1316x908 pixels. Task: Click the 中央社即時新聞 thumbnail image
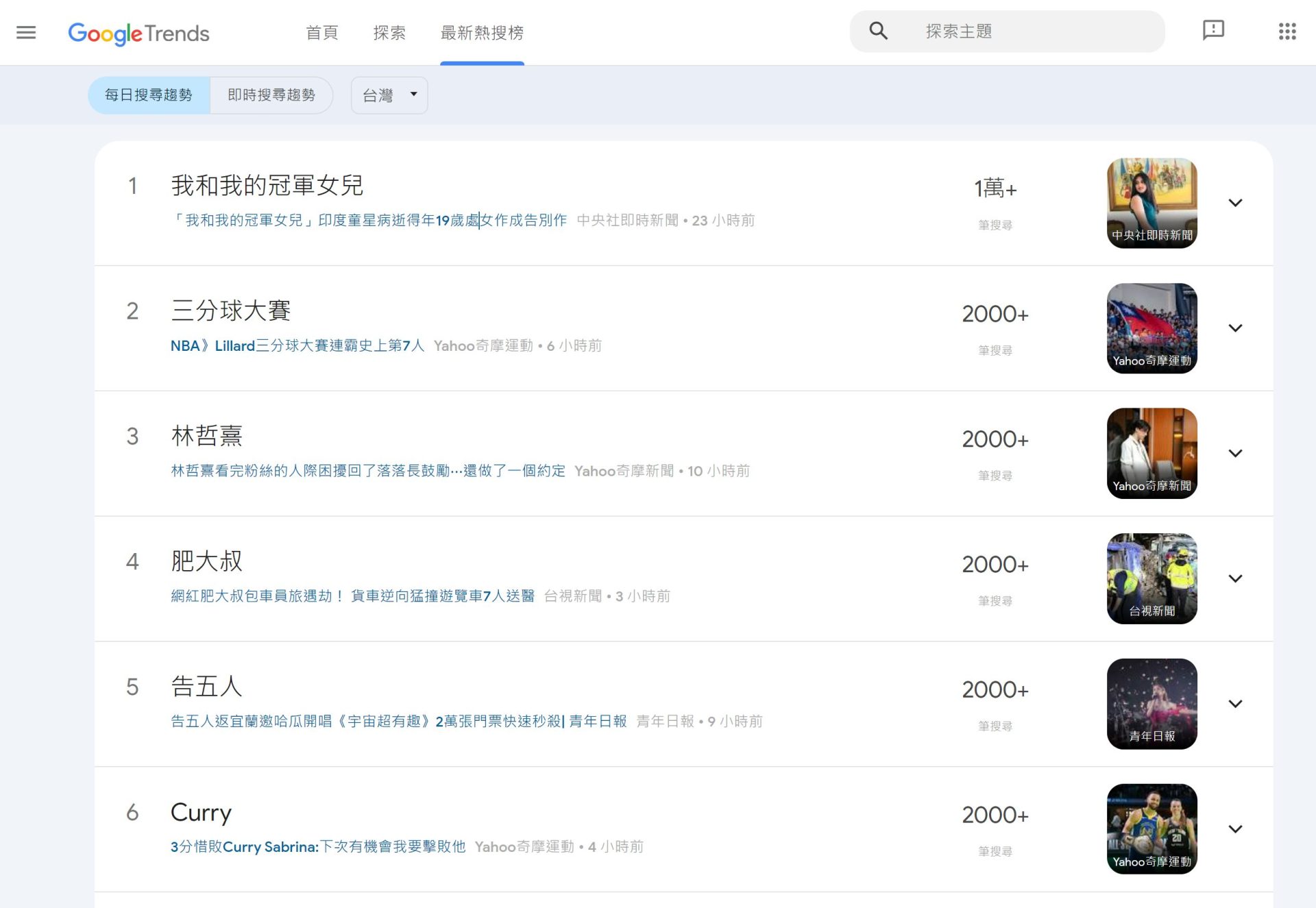[x=1151, y=203]
